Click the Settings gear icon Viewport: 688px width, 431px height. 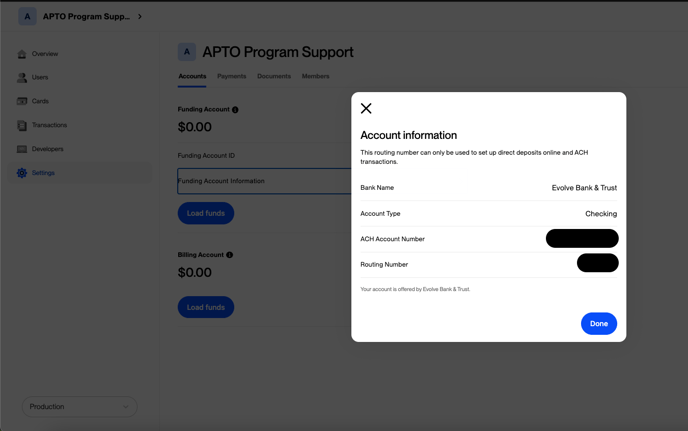[x=22, y=173]
